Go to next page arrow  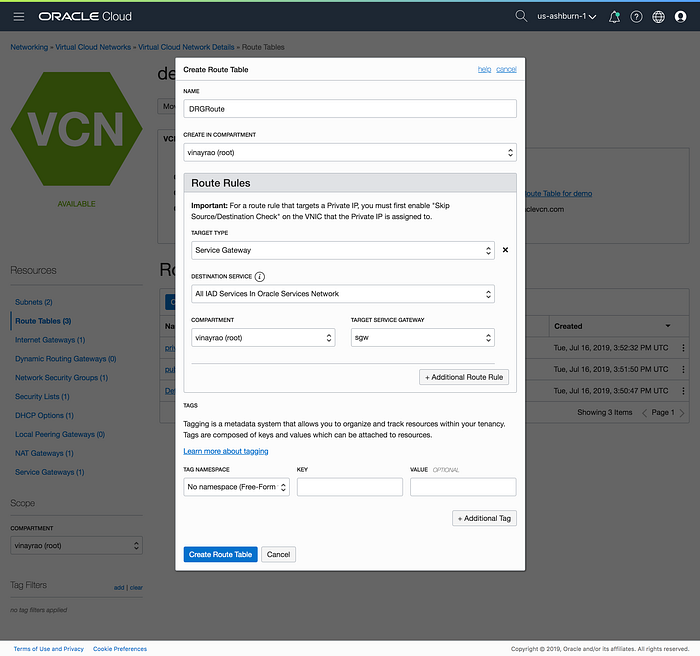coord(682,413)
